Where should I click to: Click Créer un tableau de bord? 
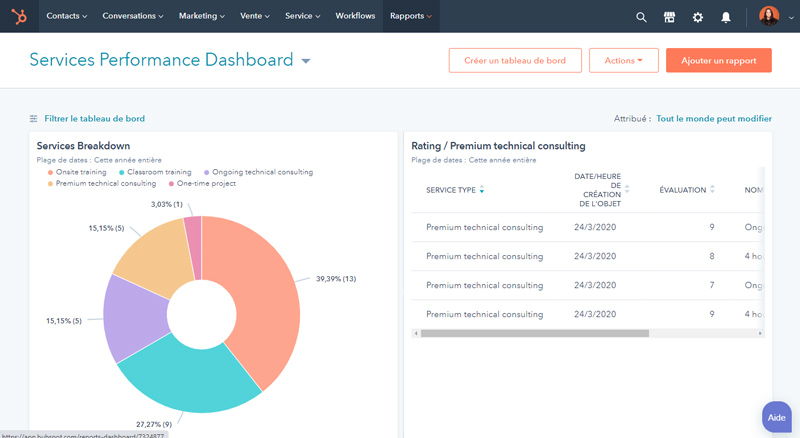click(x=515, y=60)
